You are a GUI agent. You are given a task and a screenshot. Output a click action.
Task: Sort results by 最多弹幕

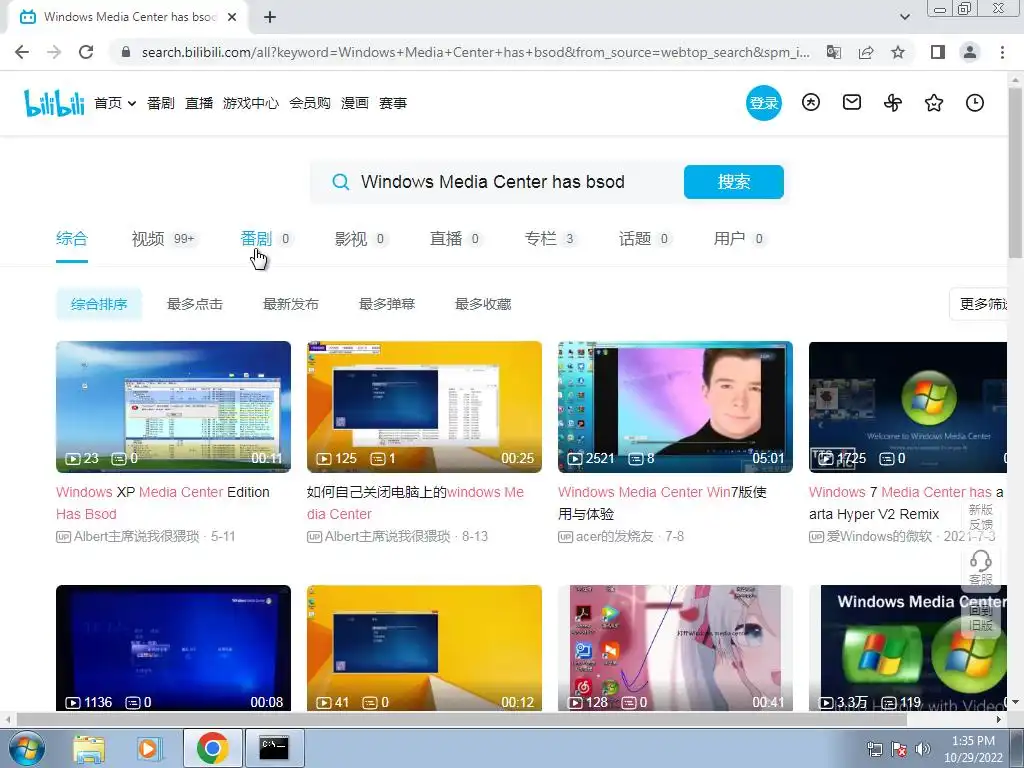(387, 304)
